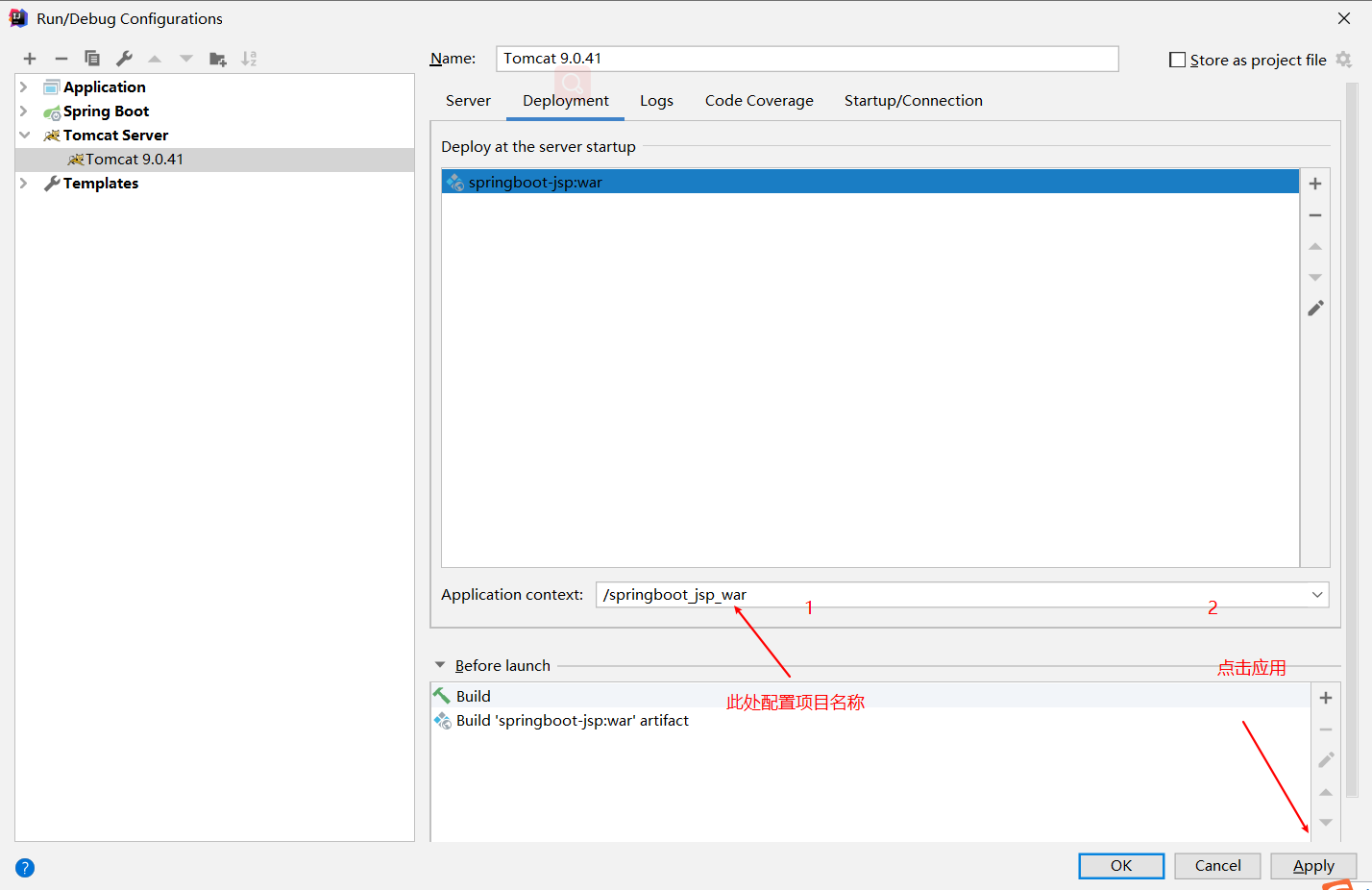
Task: Switch to the Server tab
Action: (468, 101)
